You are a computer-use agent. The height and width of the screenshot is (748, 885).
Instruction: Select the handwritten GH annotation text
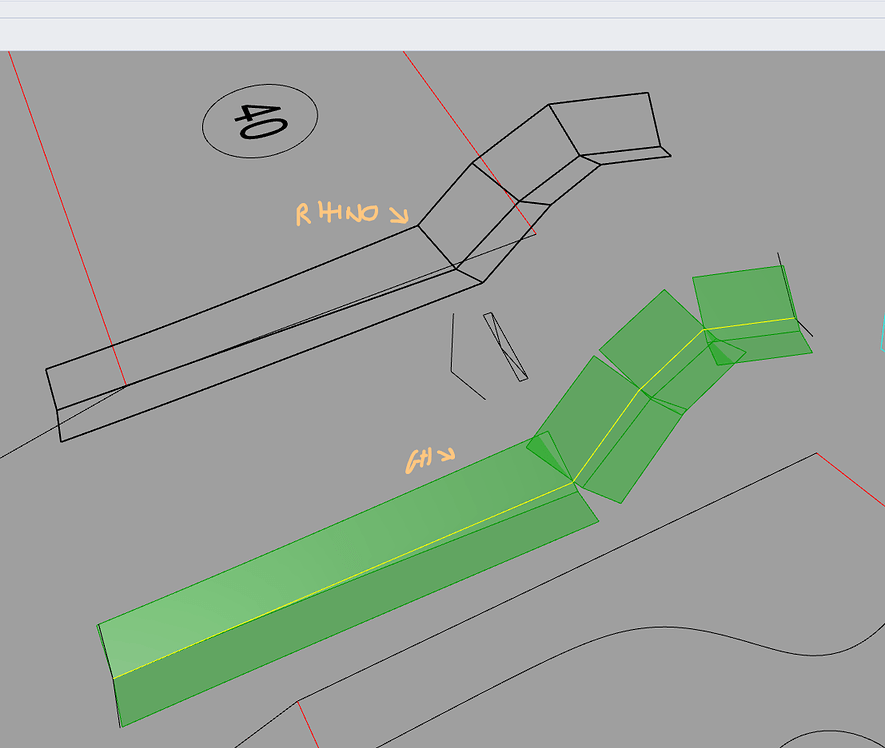(420, 460)
